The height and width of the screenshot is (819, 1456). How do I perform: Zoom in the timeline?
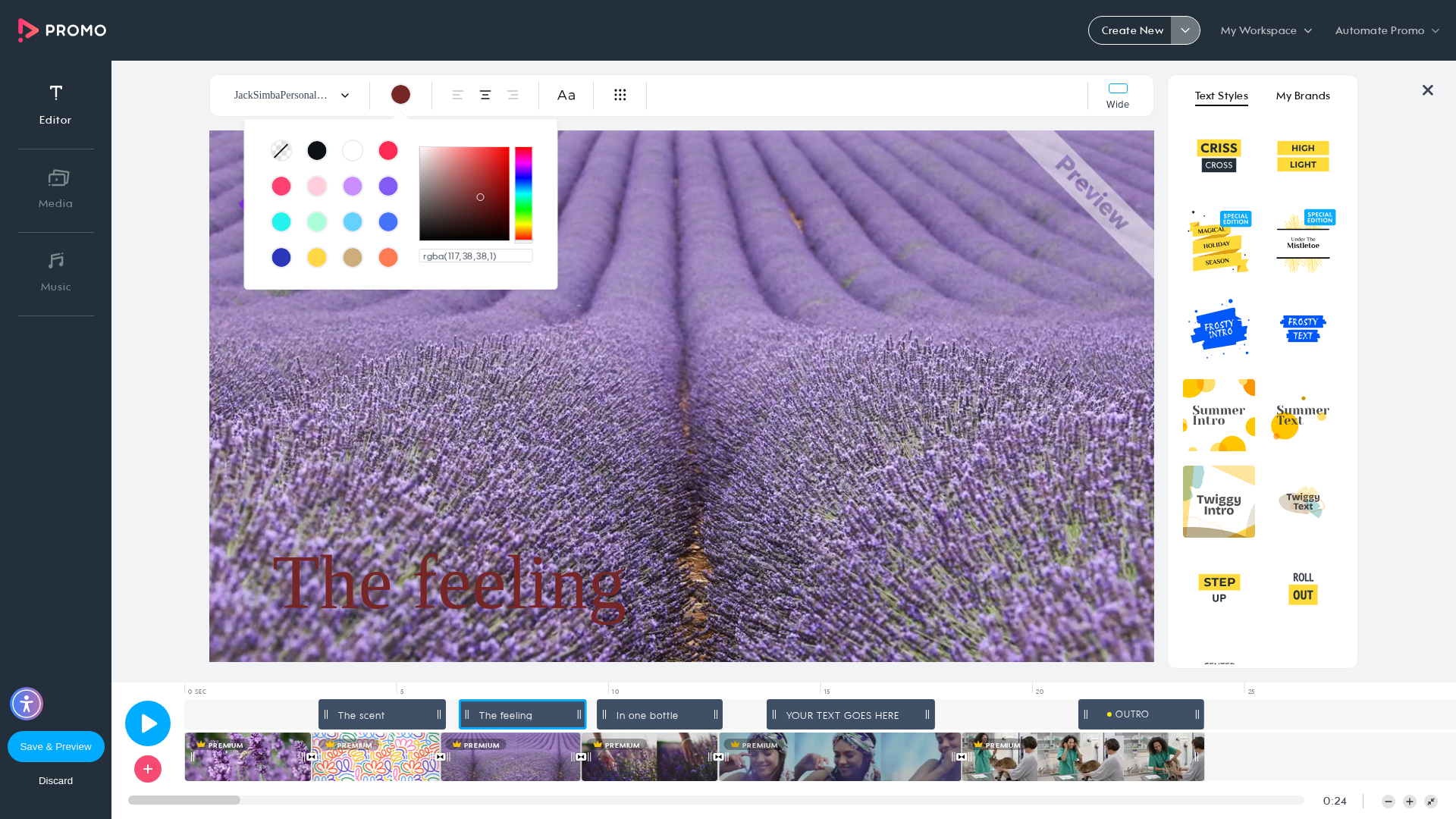tap(1409, 802)
